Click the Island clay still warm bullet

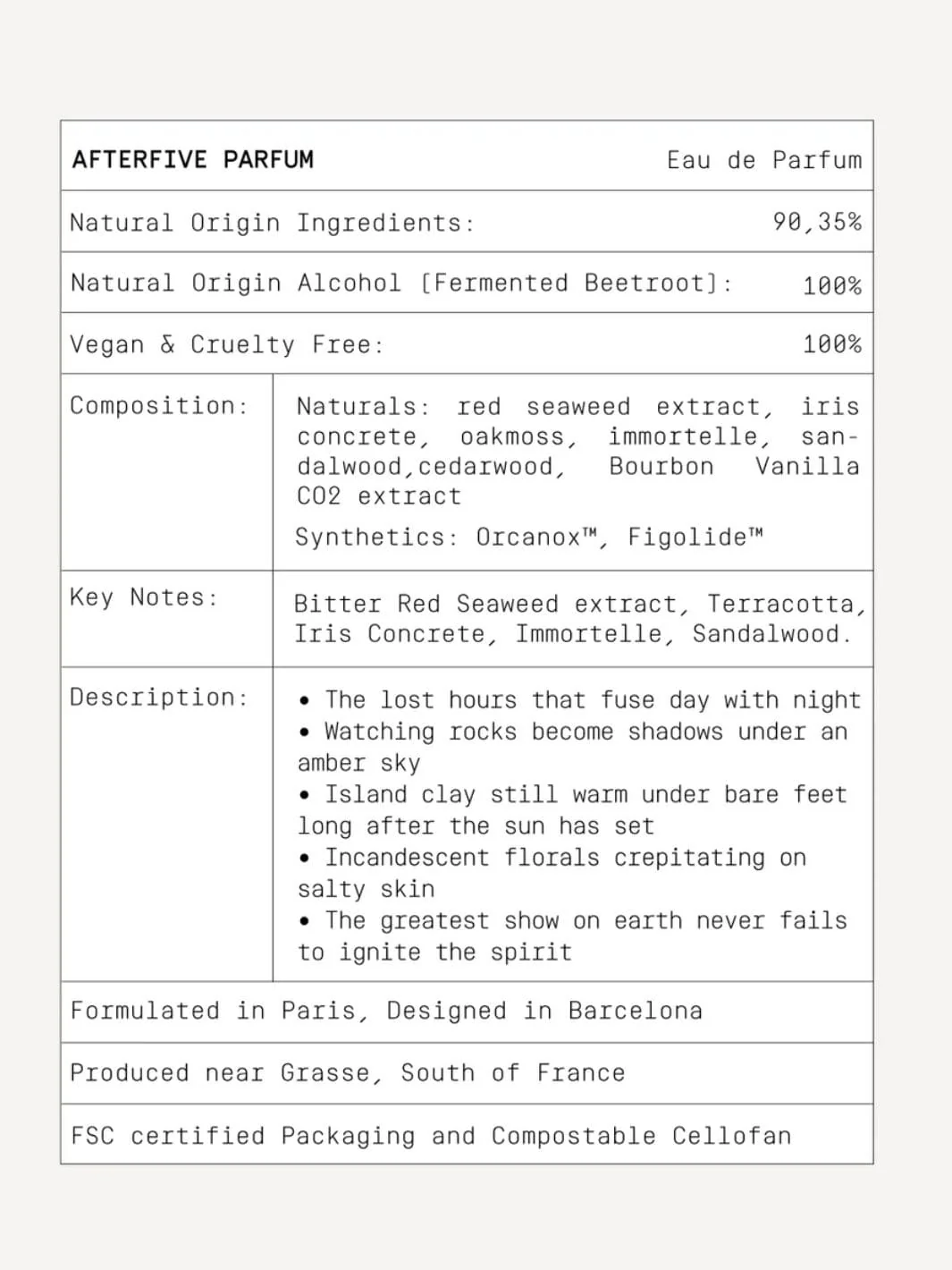click(572, 810)
